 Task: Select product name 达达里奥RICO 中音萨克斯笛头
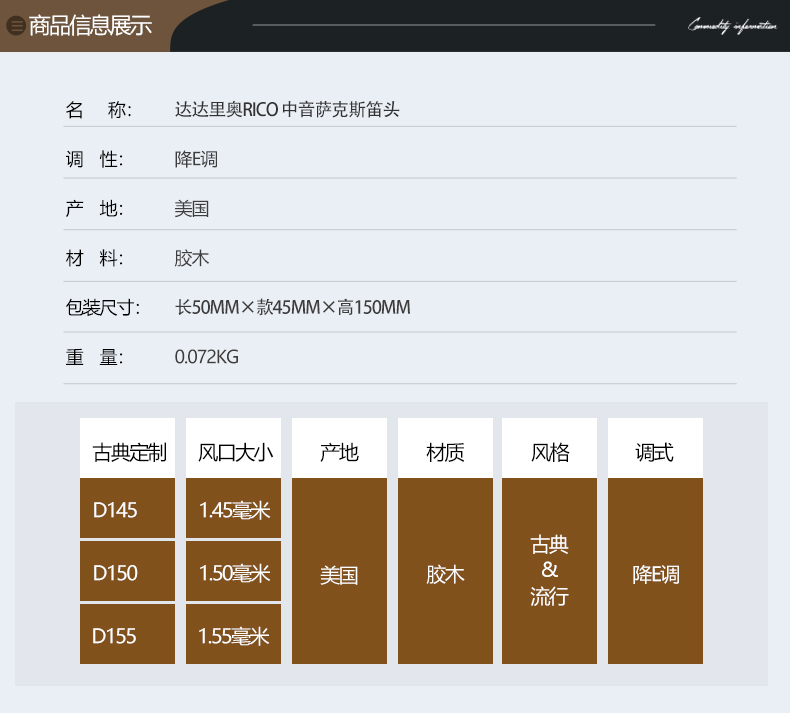click(287, 109)
